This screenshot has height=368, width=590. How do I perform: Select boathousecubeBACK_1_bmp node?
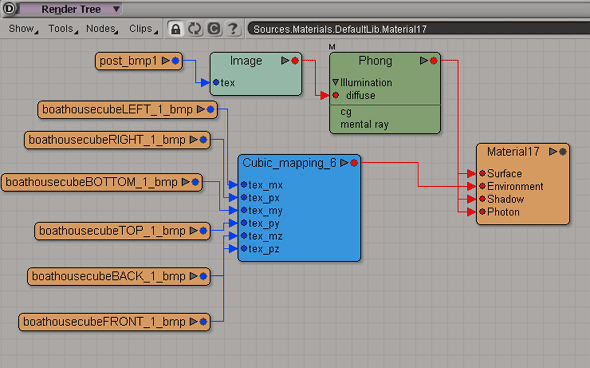tap(119, 276)
